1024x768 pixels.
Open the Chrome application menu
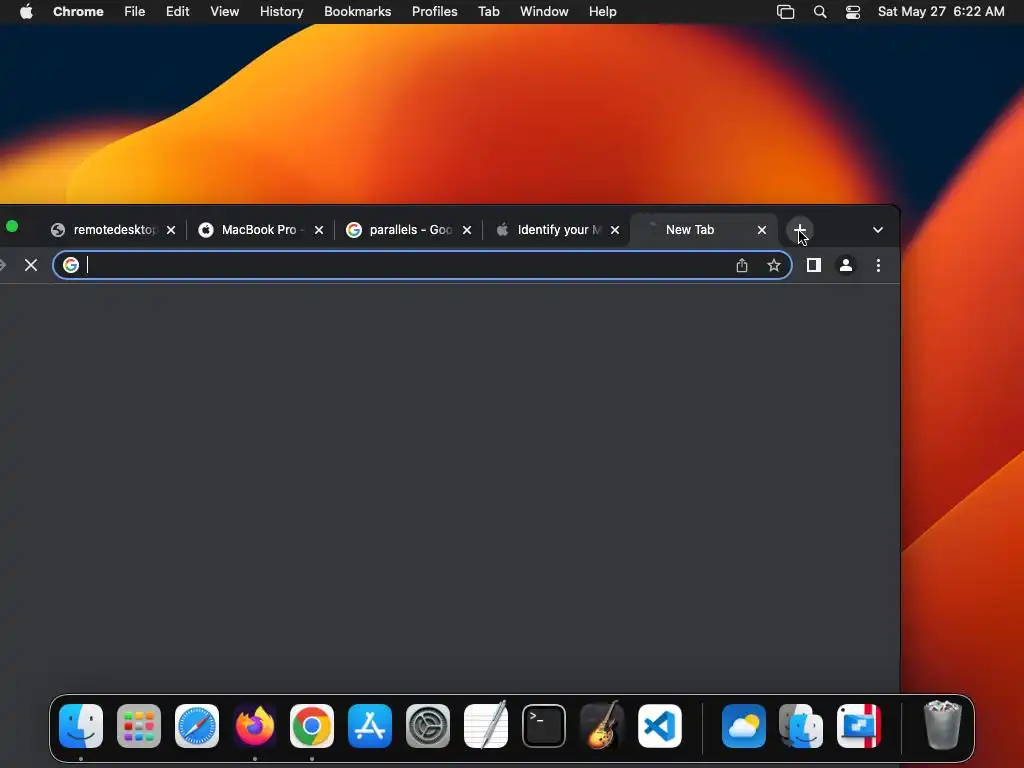tap(78, 12)
